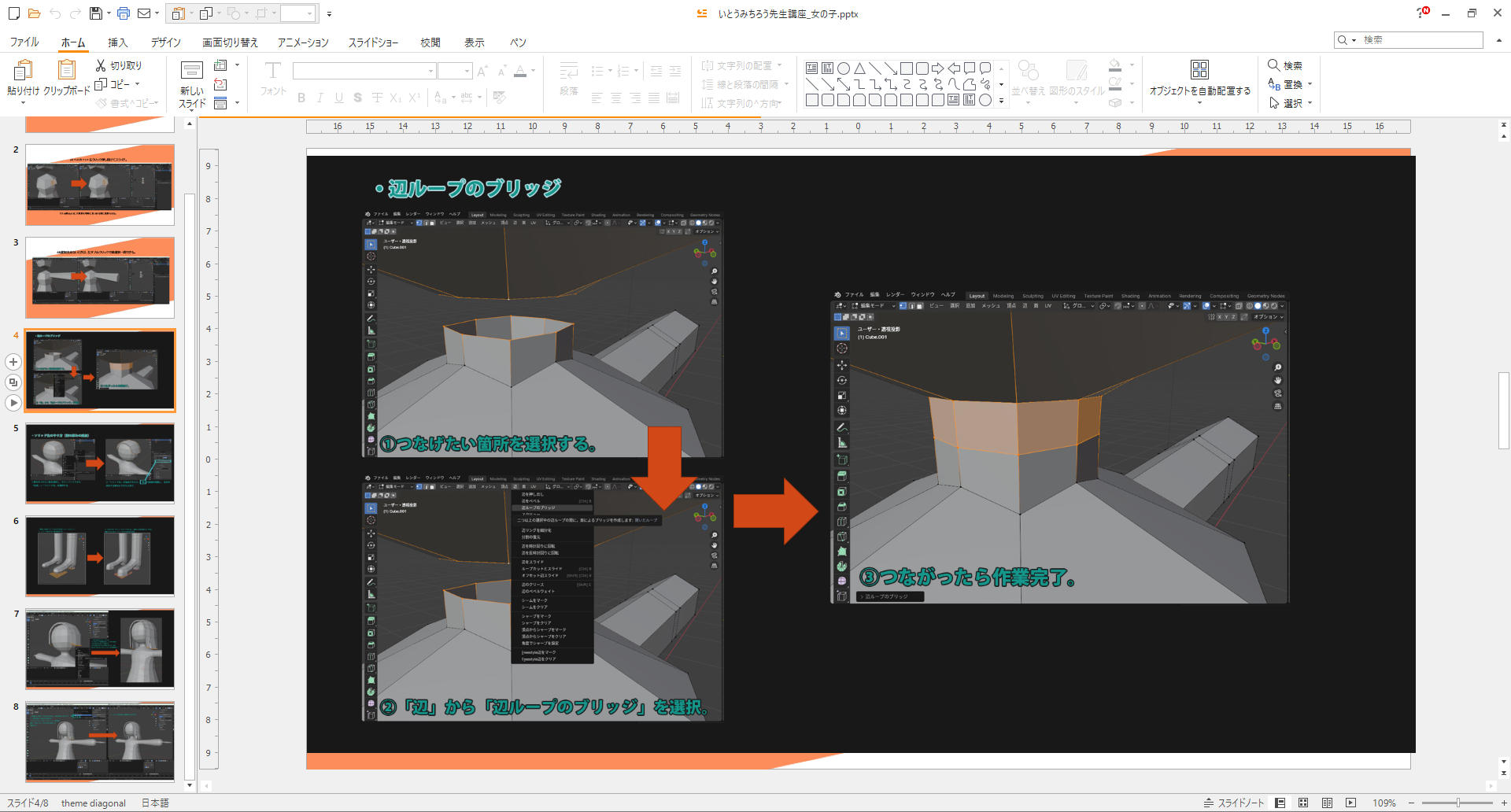Select slide 2 thumbnail

pyautogui.click(x=100, y=185)
